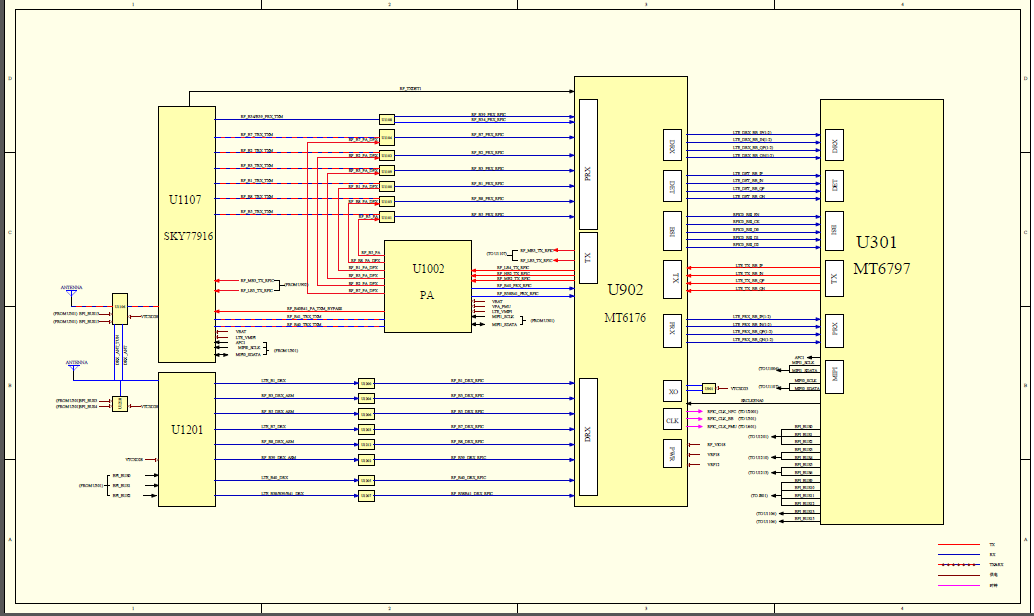Select the filter block on LTE_B1_DRX line
The width and height of the screenshot is (1034, 616).
[x=366, y=383]
